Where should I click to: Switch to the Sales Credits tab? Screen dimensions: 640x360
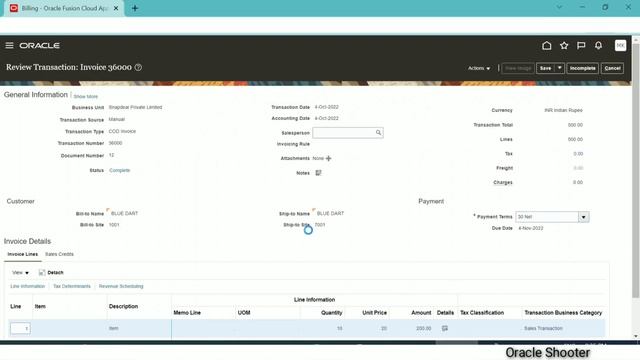pyautogui.click(x=59, y=254)
